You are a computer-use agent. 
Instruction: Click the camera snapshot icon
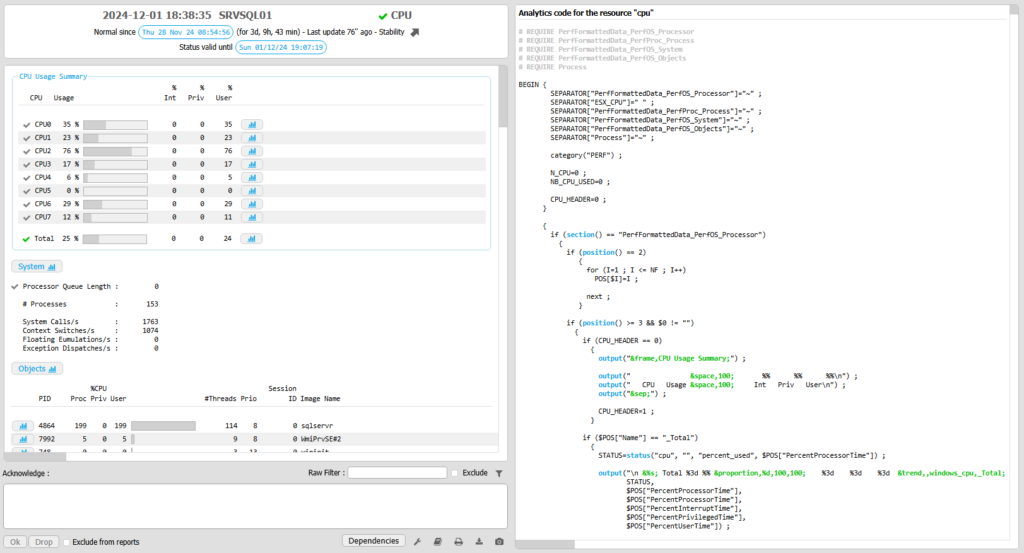499,541
